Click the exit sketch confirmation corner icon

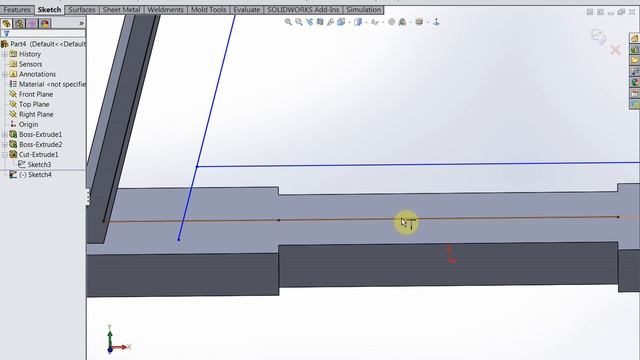599,37
